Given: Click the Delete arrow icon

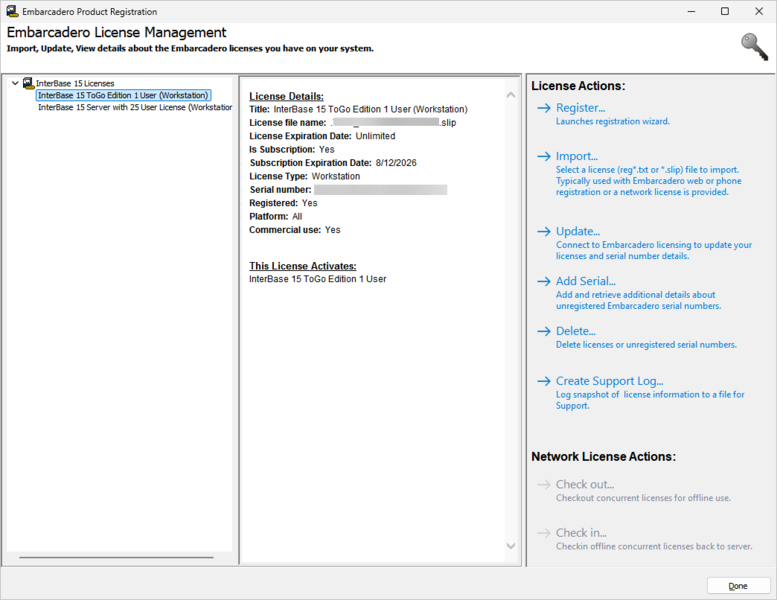Looking at the screenshot, I should coord(544,331).
